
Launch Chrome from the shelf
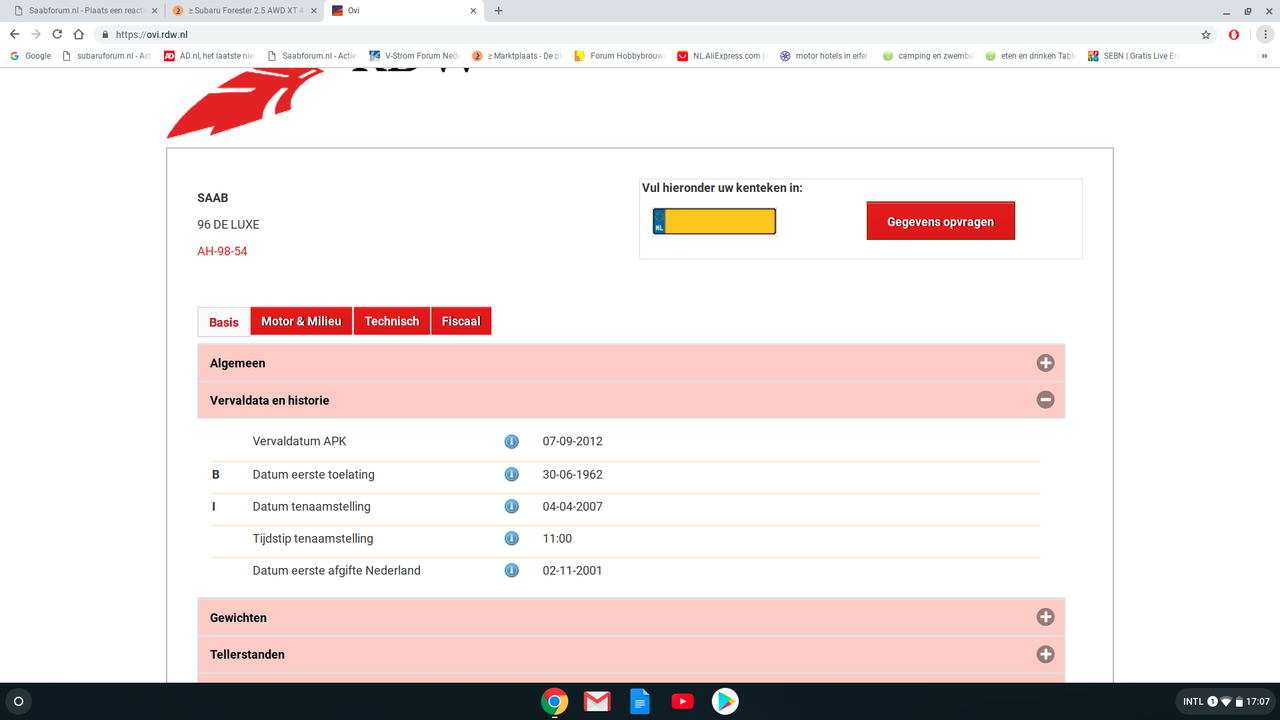click(555, 701)
